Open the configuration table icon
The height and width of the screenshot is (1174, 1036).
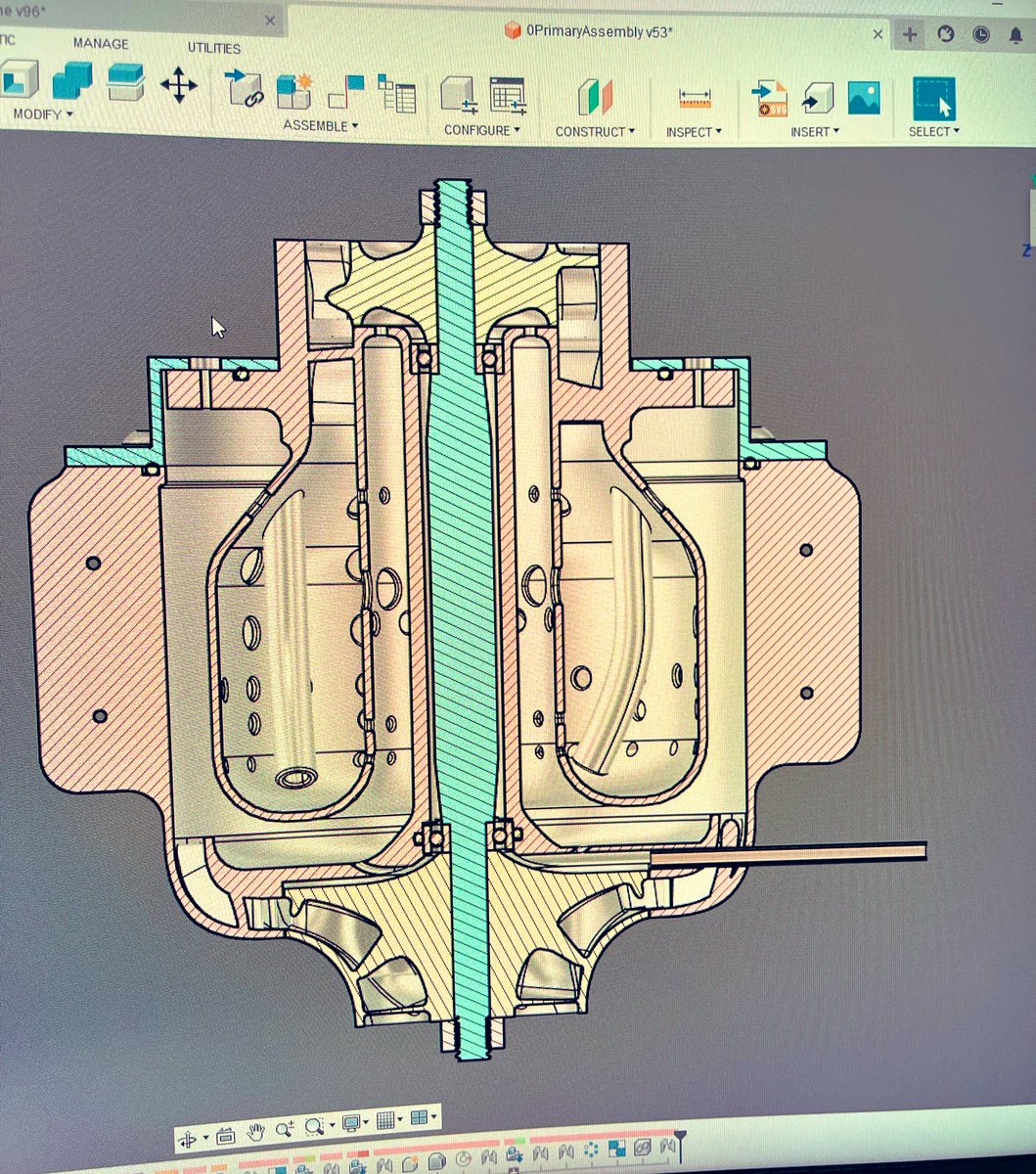(508, 96)
